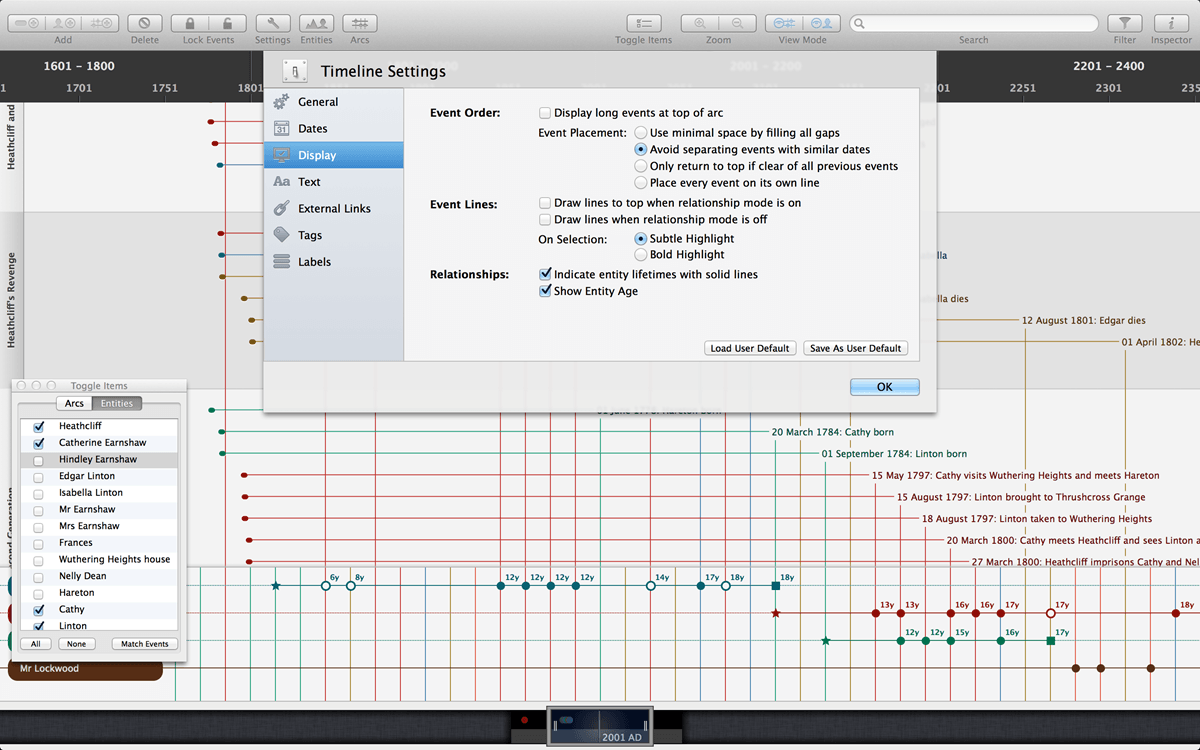Select the Mr Lockwood entity label
The image size is (1200, 750).
coord(85,669)
